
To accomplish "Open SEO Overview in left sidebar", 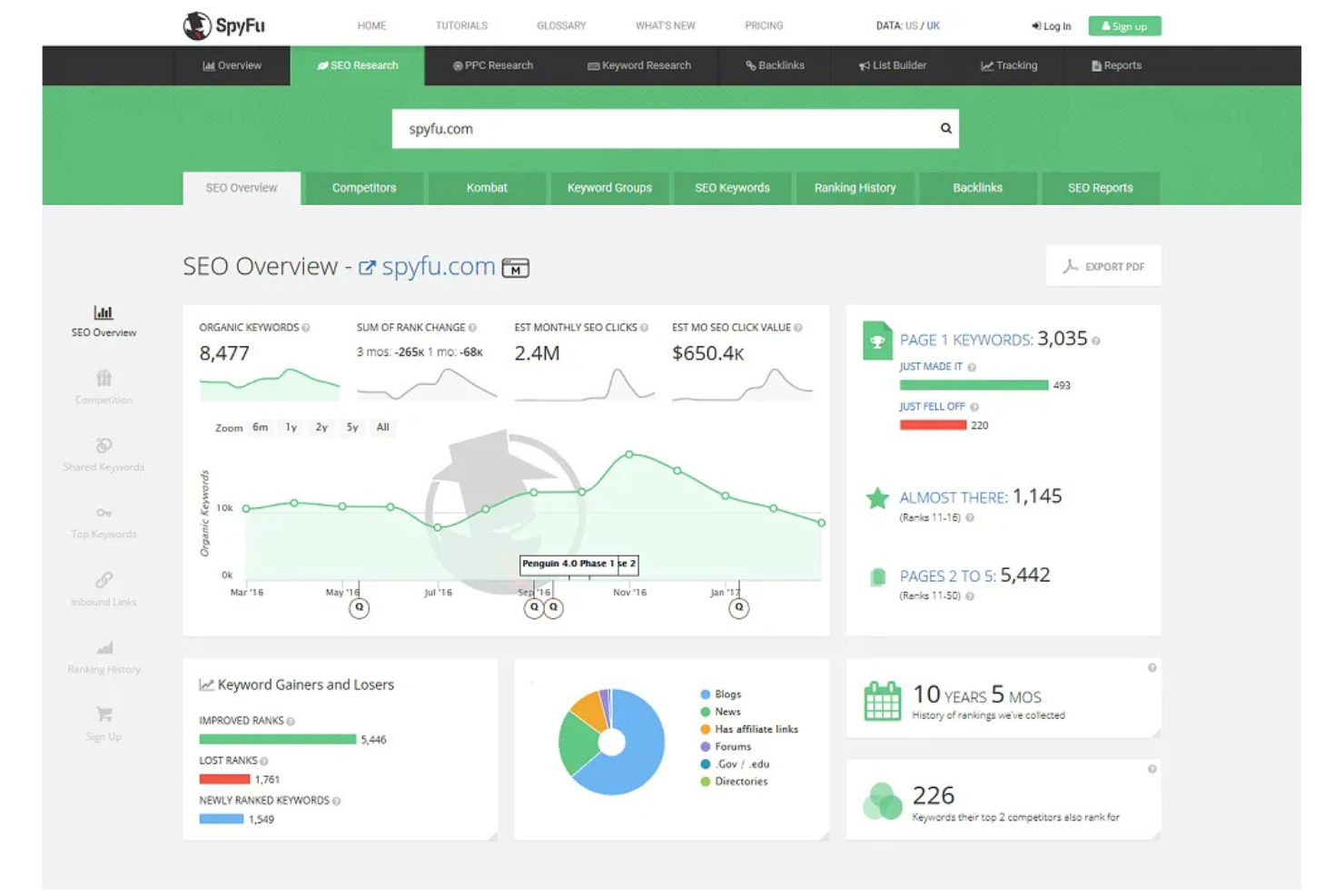I will click(x=104, y=321).
